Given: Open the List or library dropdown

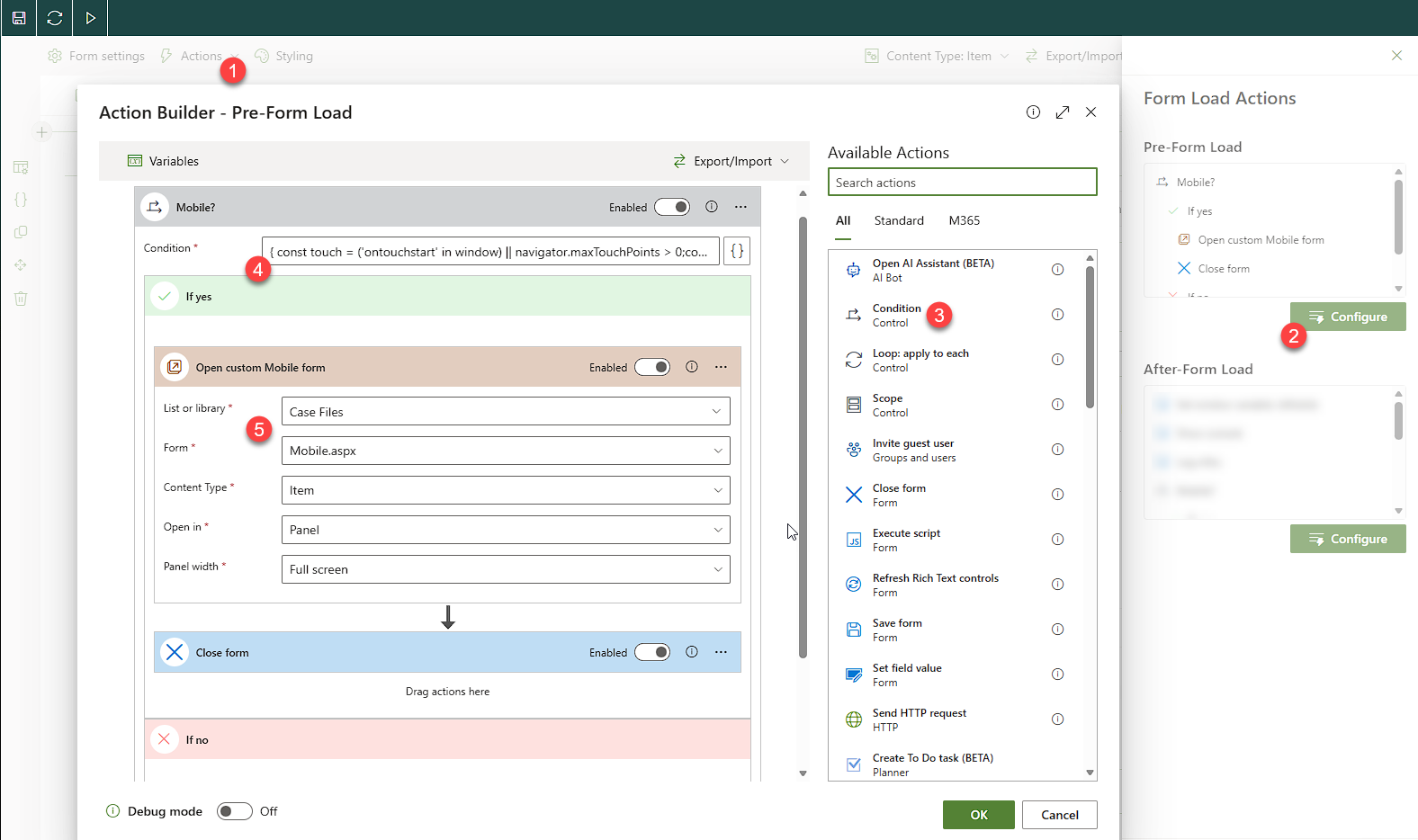Looking at the screenshot, I should (x=506, y=412).
